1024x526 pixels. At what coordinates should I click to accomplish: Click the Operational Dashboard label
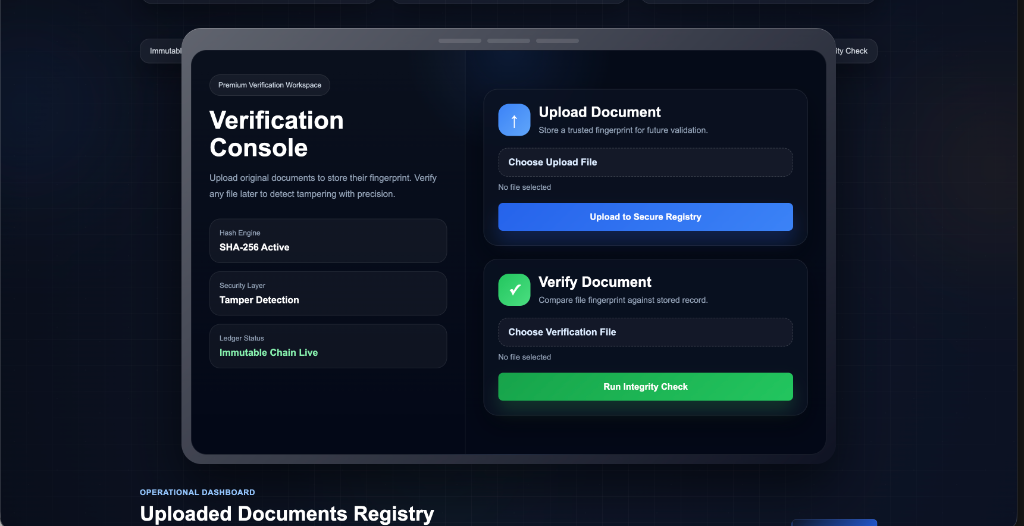pyautogui.click(x=197, y=492)
